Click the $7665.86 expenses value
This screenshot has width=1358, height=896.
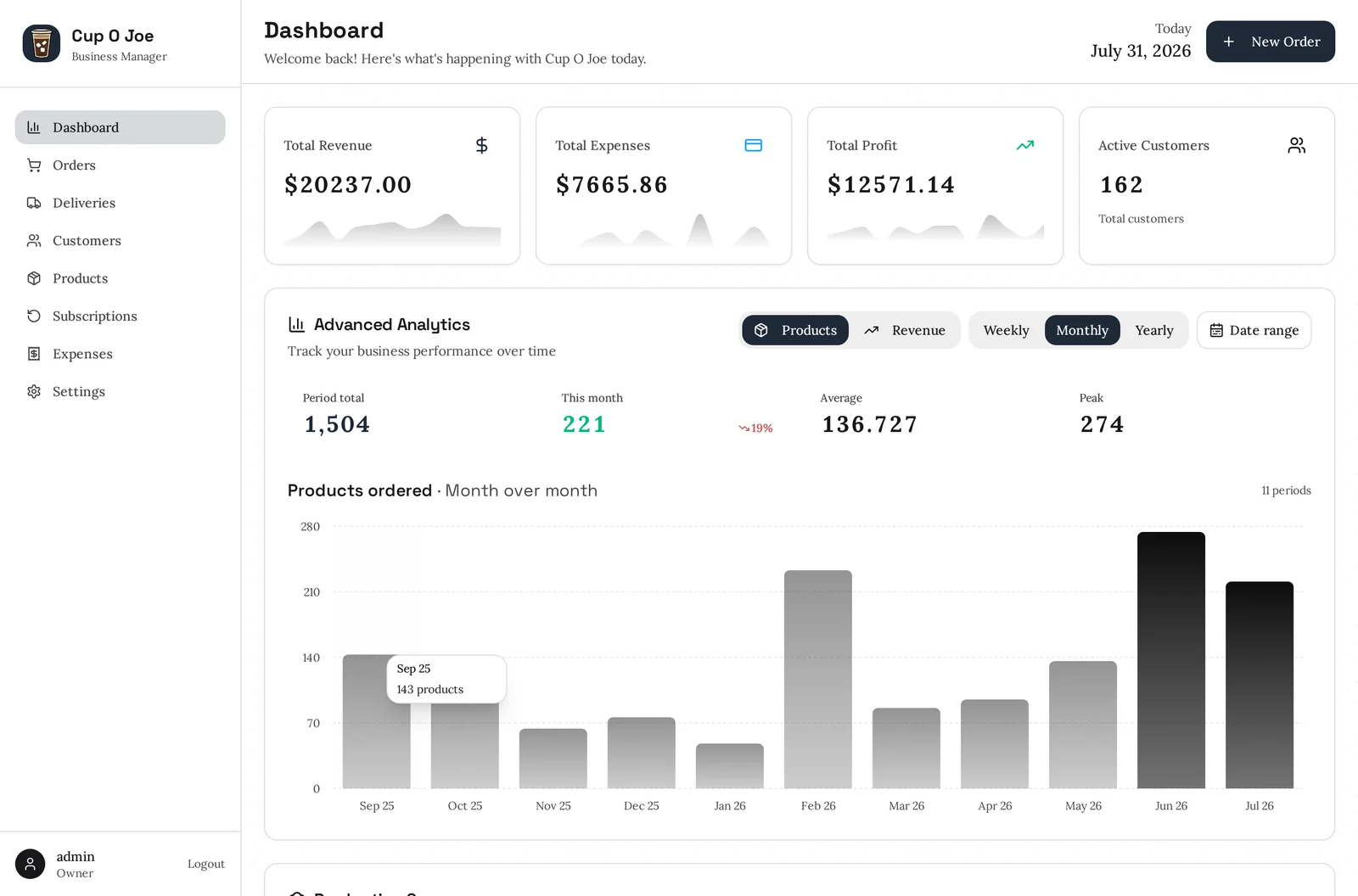click(612, 185)
